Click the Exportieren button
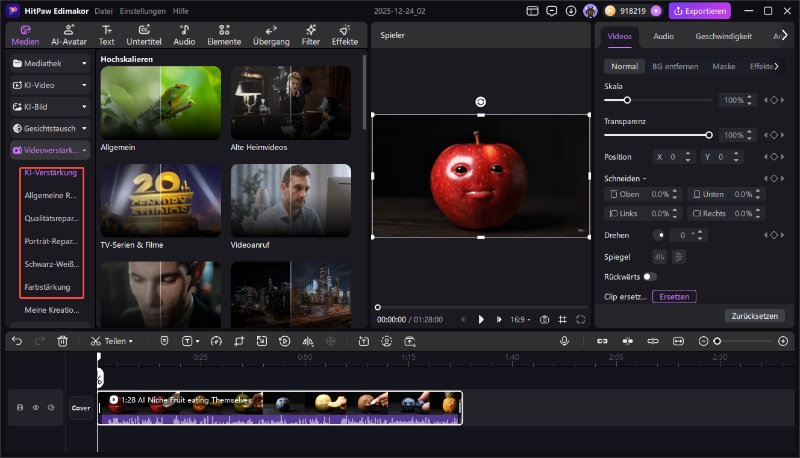800x458 pixels. pos(700,11)
